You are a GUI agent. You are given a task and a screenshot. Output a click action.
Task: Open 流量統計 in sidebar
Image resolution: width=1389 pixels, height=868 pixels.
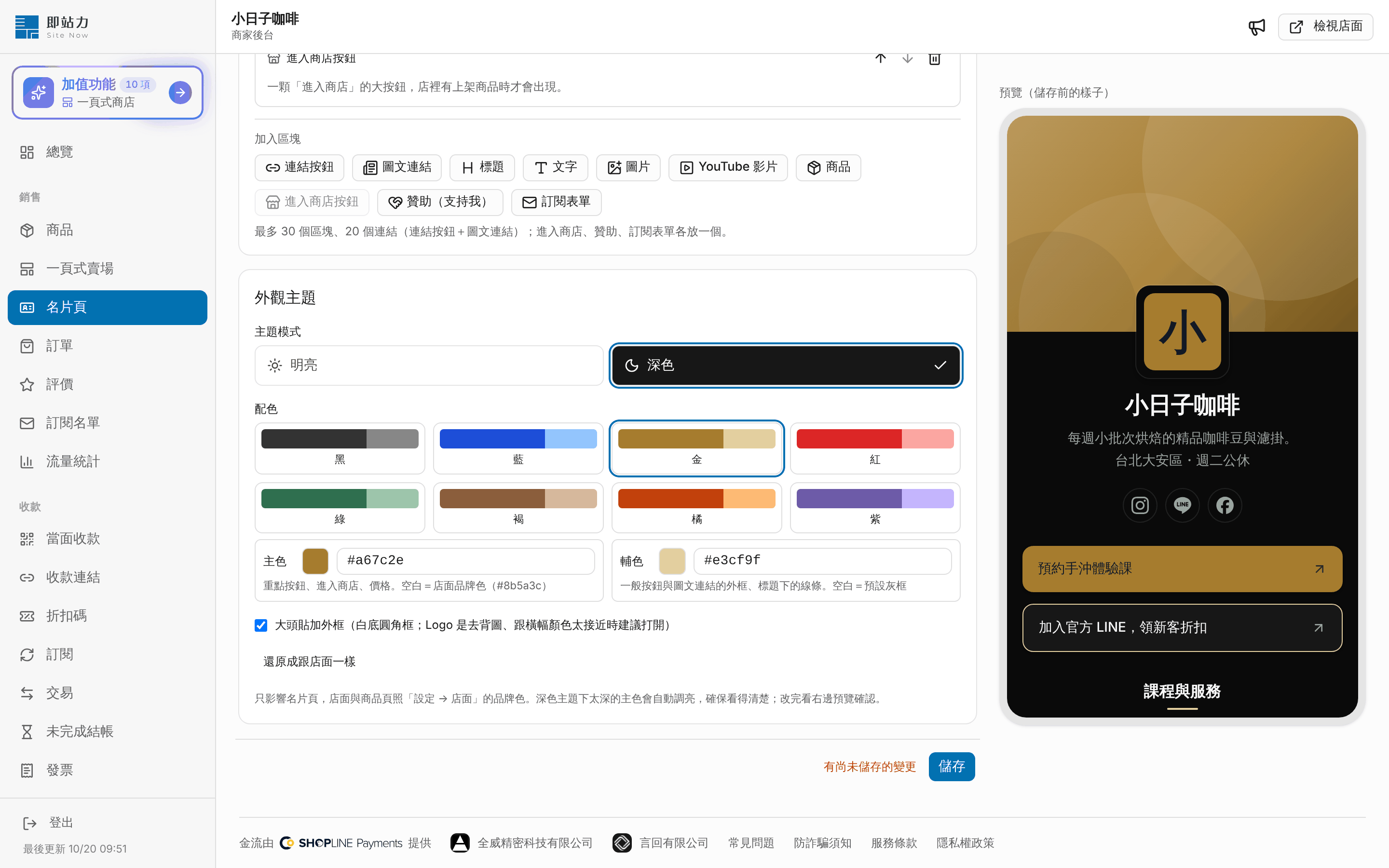108,461
